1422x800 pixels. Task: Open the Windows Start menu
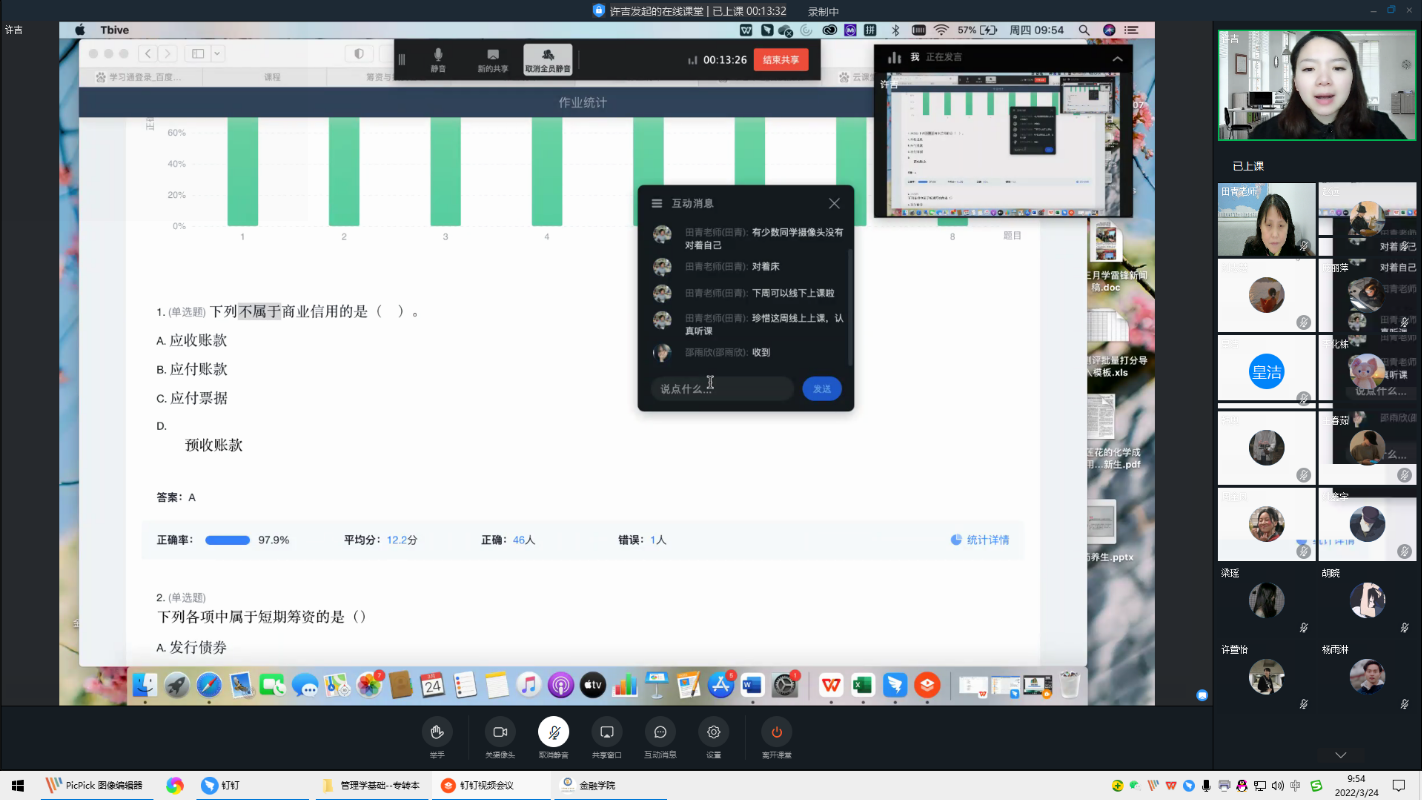[17, 785]
